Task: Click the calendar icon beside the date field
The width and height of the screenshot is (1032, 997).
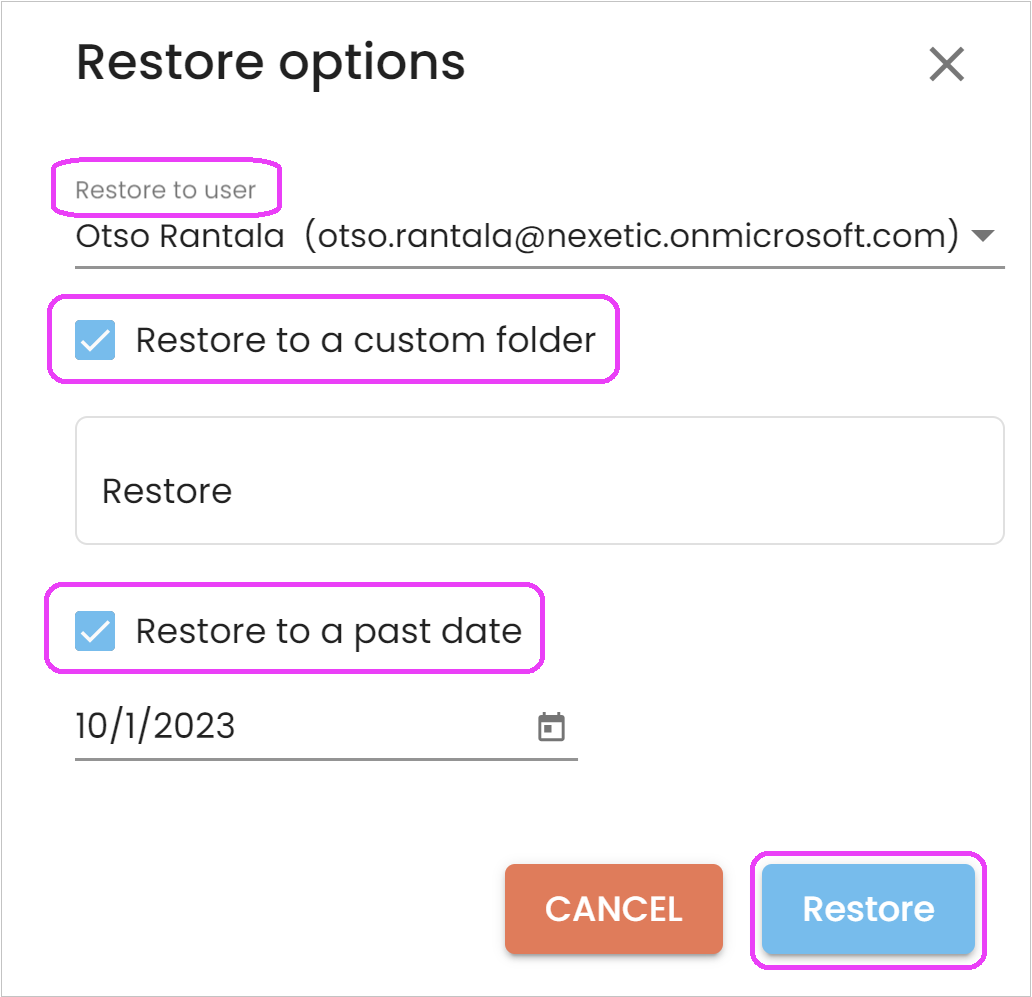Action: pyautogui.click(x=553, y=726)
